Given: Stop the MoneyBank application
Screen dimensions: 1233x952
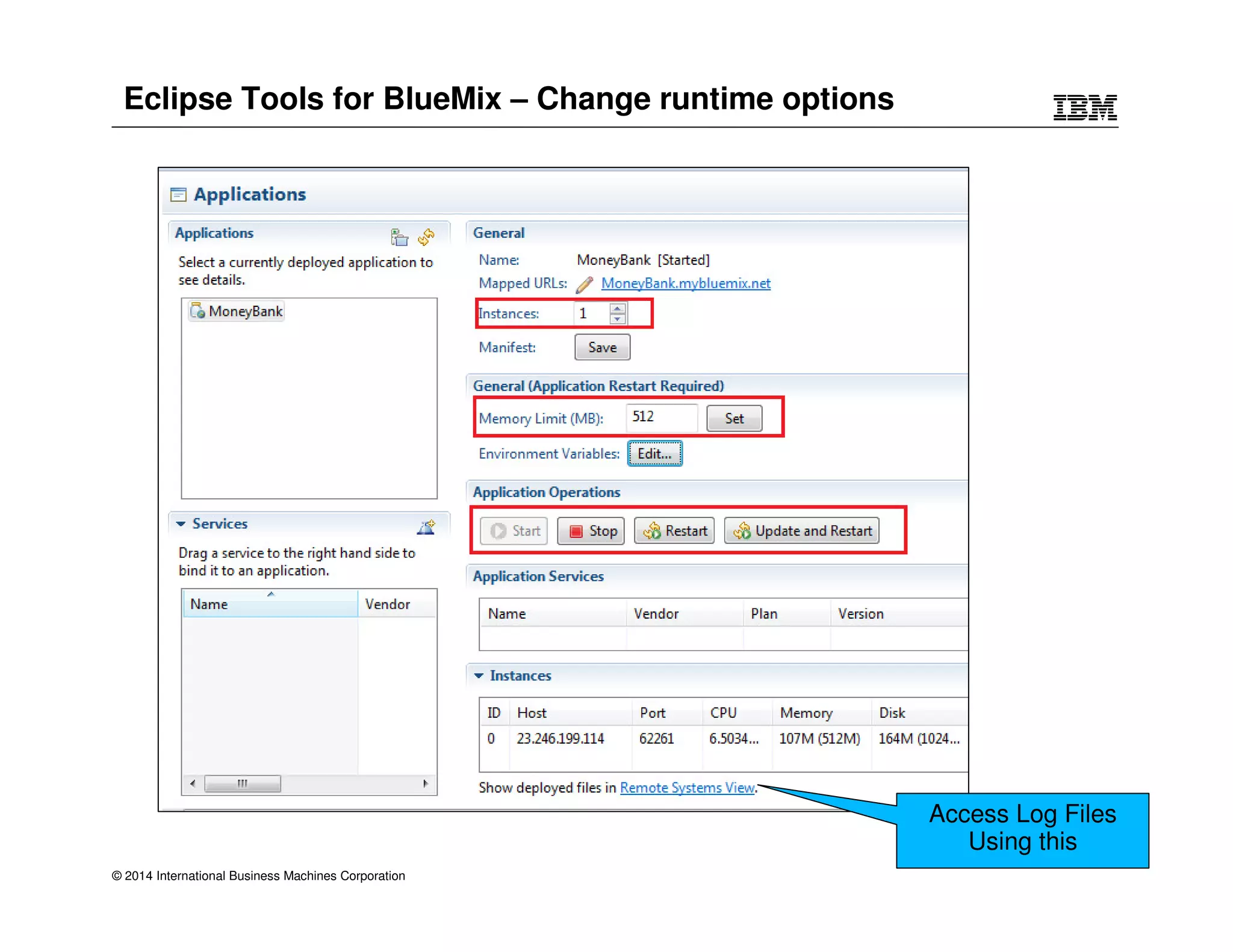Looking at the screenshot, I should [591, 531].
